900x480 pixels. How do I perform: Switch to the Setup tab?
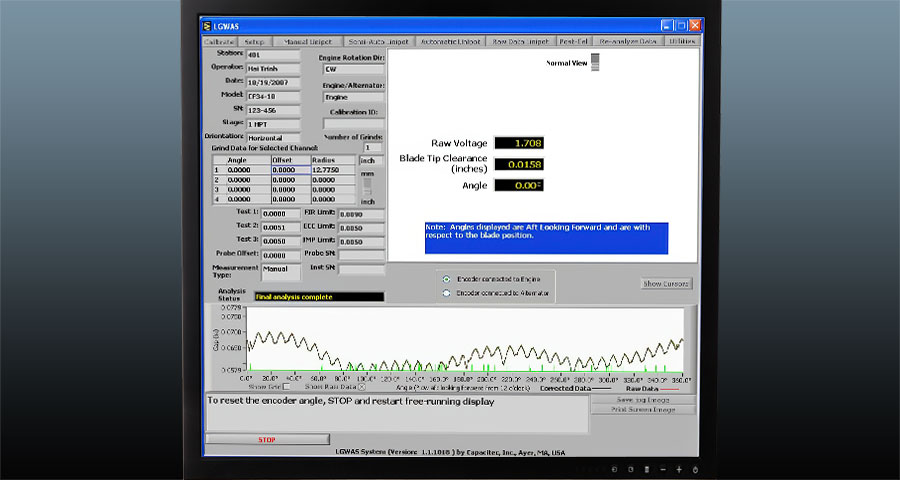click(x=254, y=42)
